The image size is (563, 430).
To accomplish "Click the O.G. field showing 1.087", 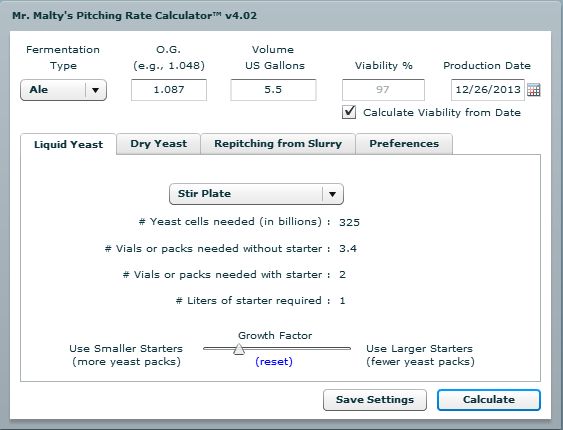I will 169,90.
